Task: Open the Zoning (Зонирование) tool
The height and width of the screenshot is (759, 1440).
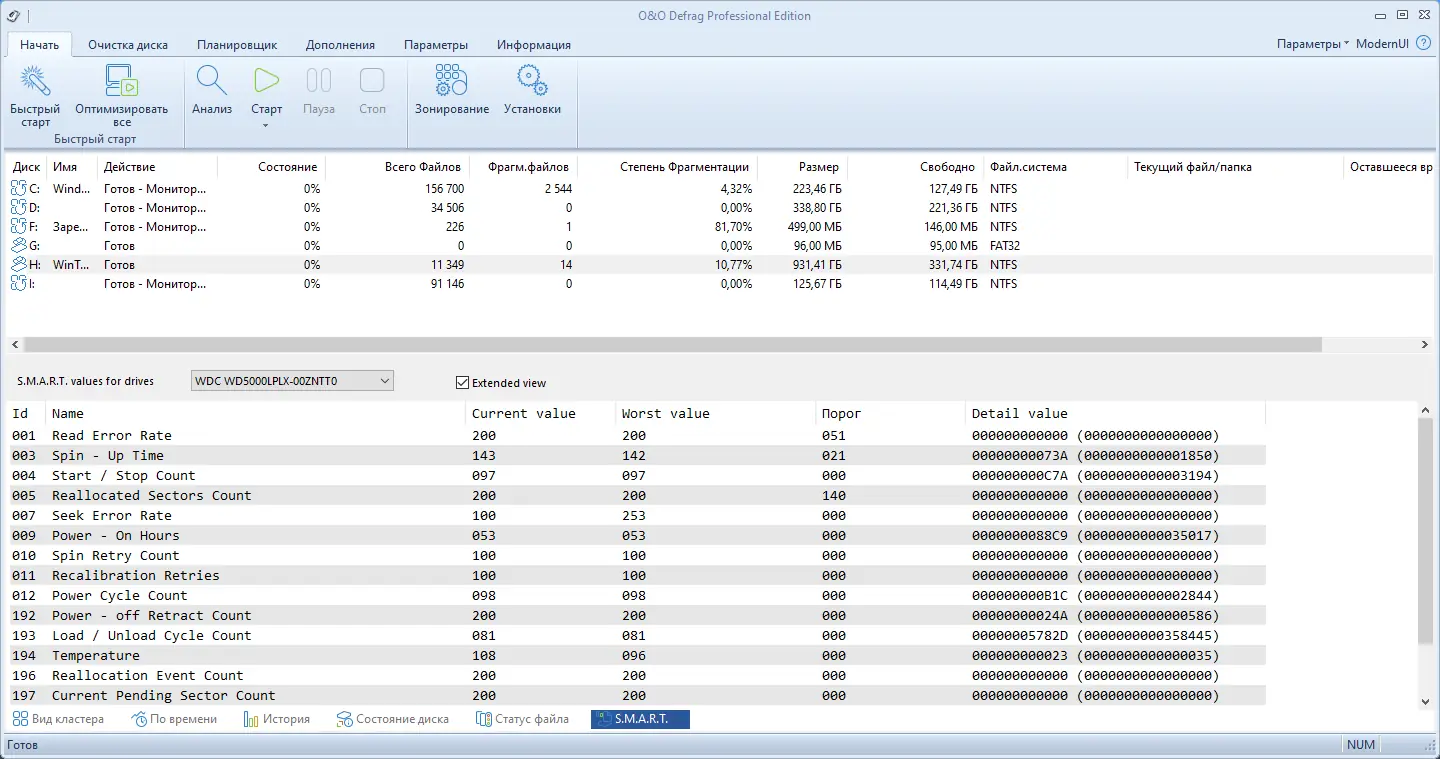Action: point(451,82)
